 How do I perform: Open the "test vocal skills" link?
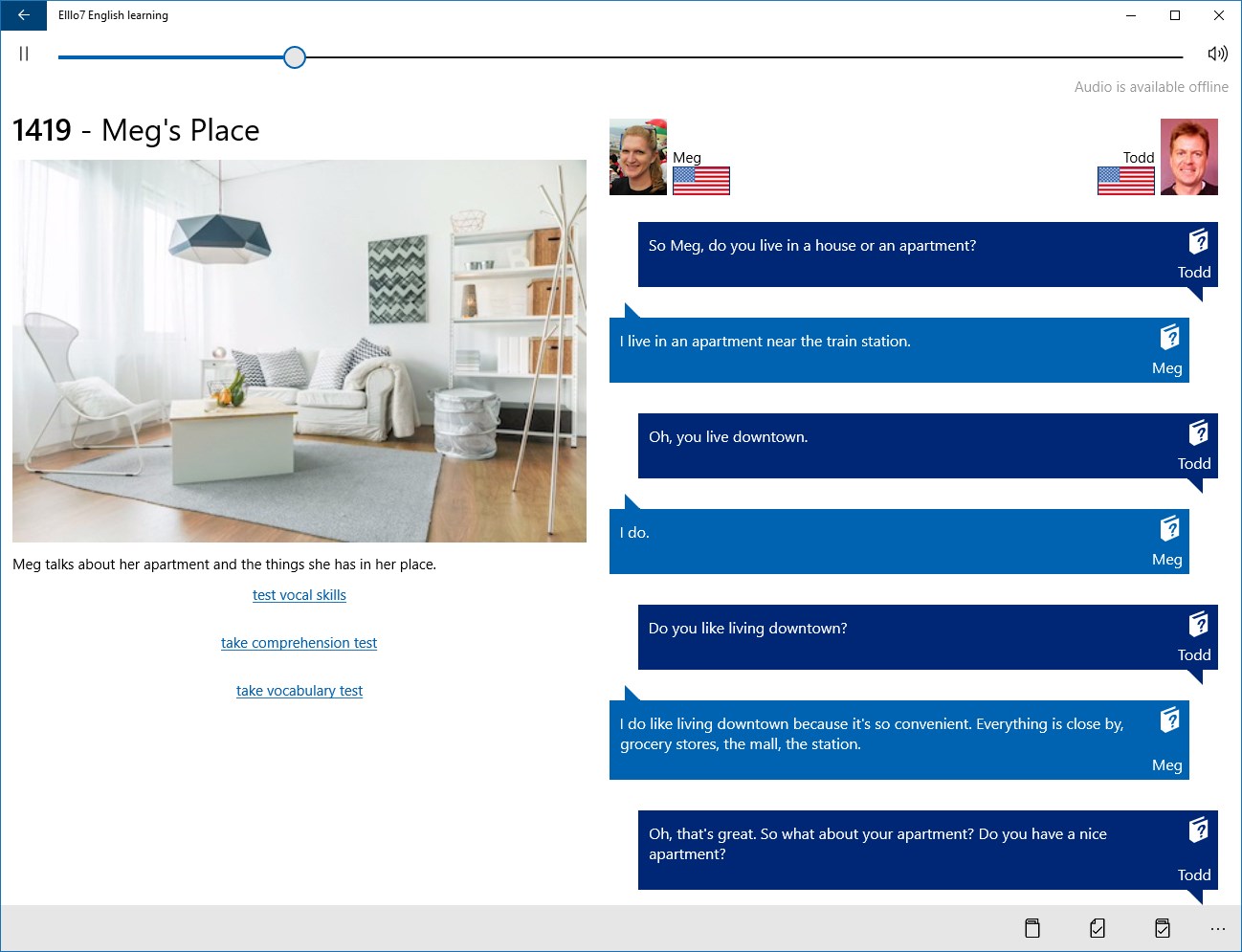coord(299,594)
